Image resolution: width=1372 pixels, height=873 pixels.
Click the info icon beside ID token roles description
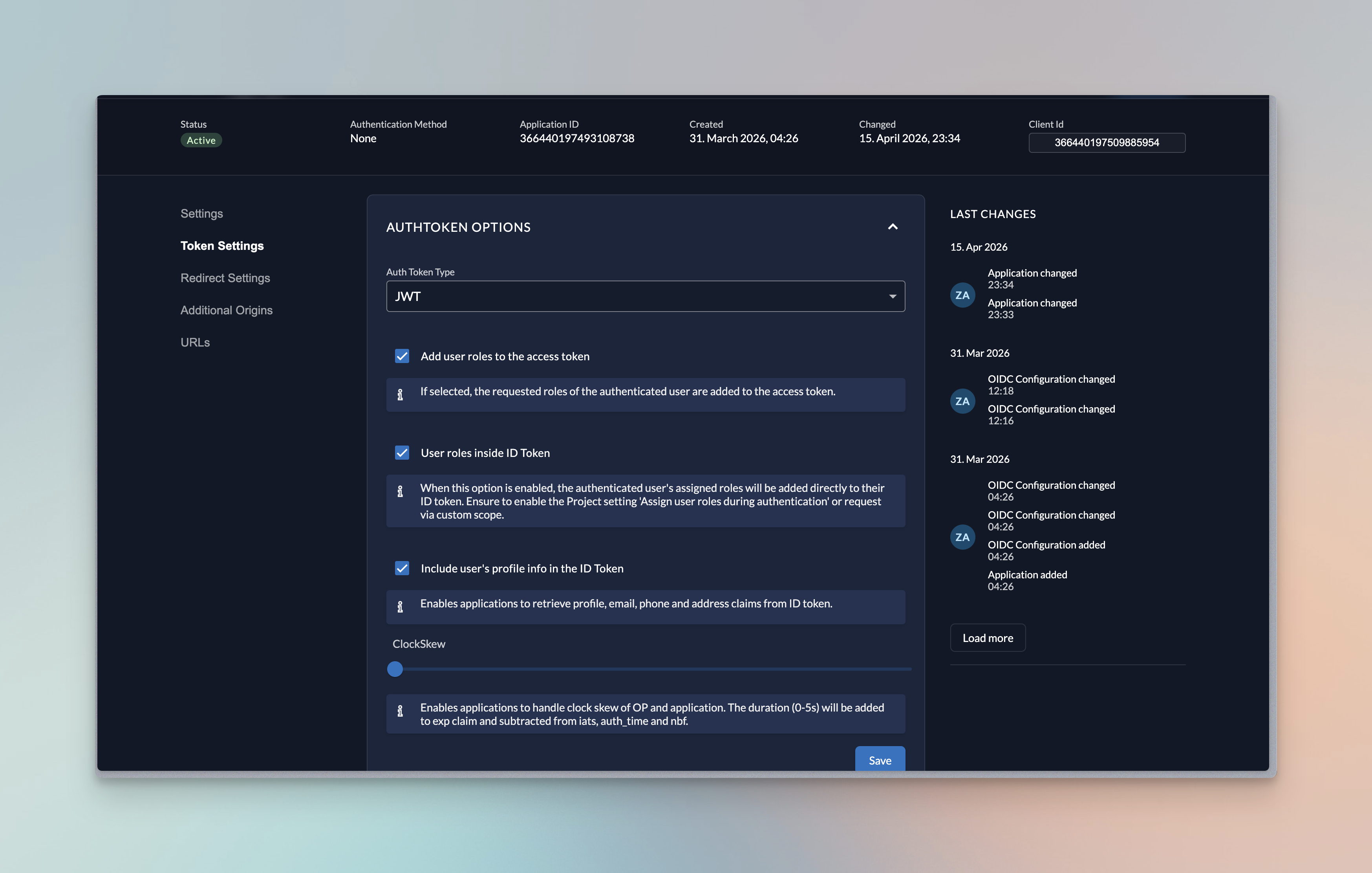coord(400,491)
